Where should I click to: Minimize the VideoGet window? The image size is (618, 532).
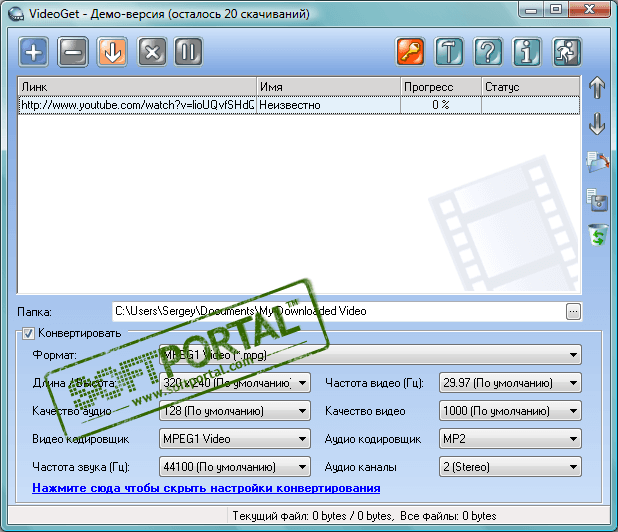coord(532,9)
